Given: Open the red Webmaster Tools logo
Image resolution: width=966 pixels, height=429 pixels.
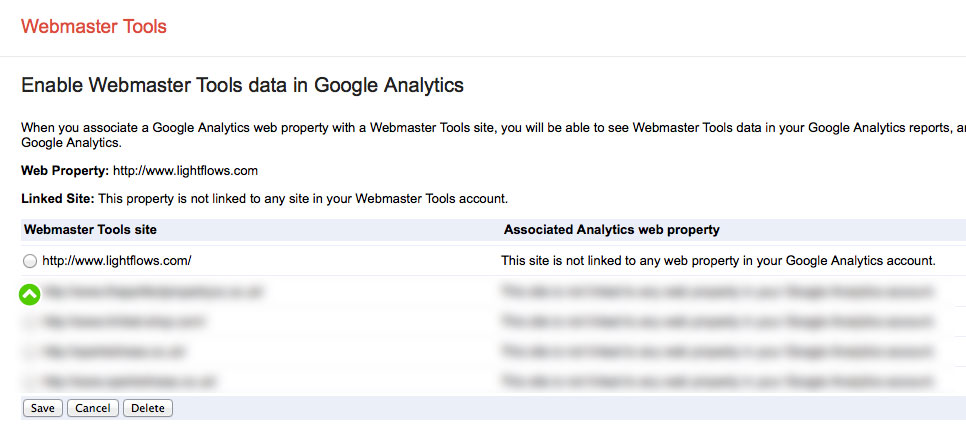Looking at the screenshot, I should tap(94, 27).
